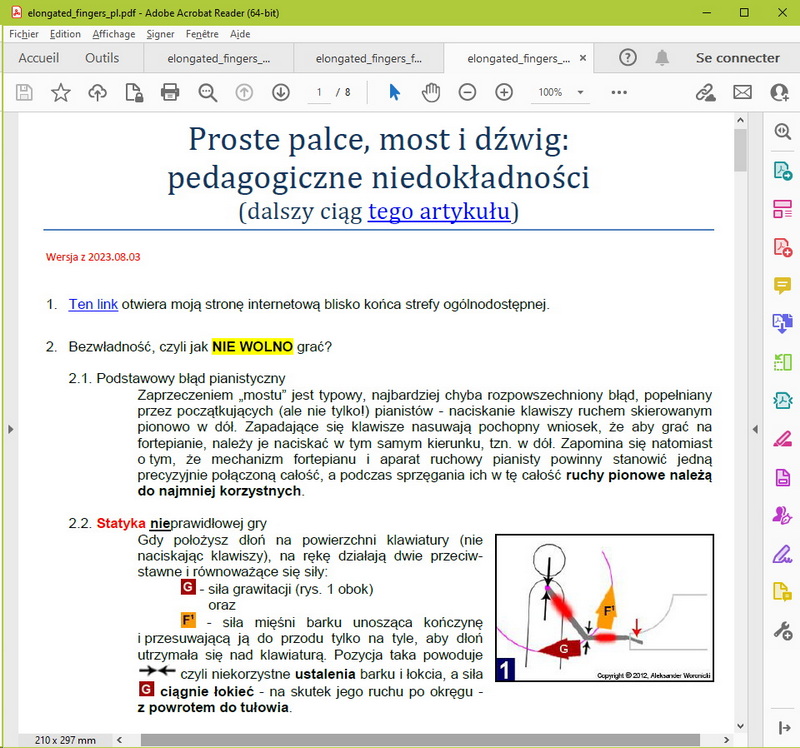Image resolution: width=800 pixels, height=748 pixels.
Task: Send file by email envelope icon
Action: pyautogui.click(x=742, y=92)
